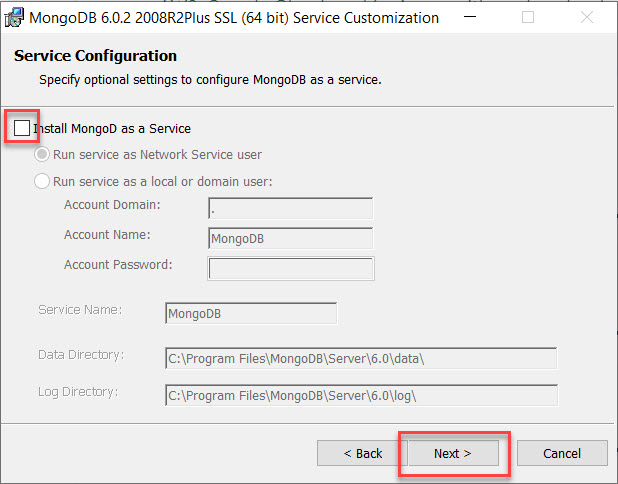Click the Account Password field
This screenshot has height=484, width=618.
291,268
